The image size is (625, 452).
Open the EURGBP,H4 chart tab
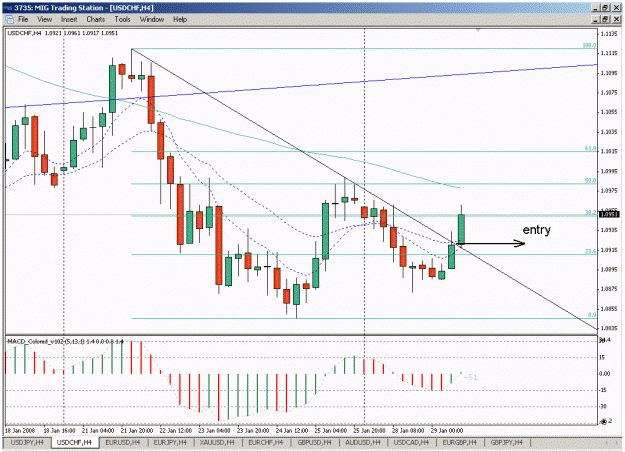point(460,442)
